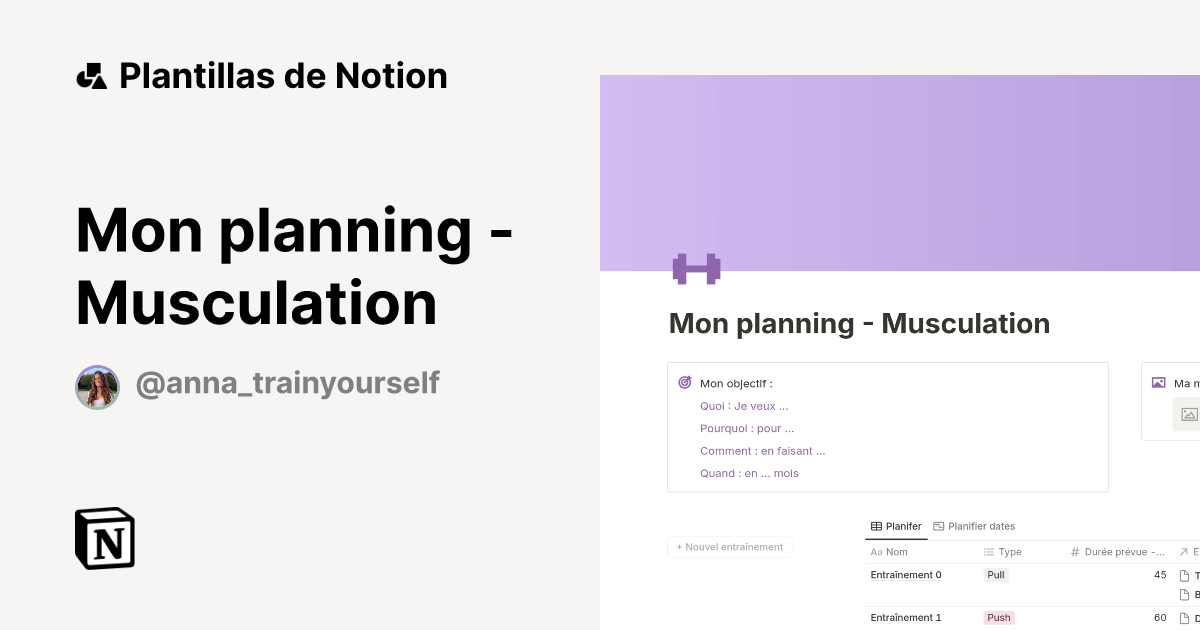
Task: Click the image placeholder thumbnail
Action: pyautogui.click(x=1188, y=414)
